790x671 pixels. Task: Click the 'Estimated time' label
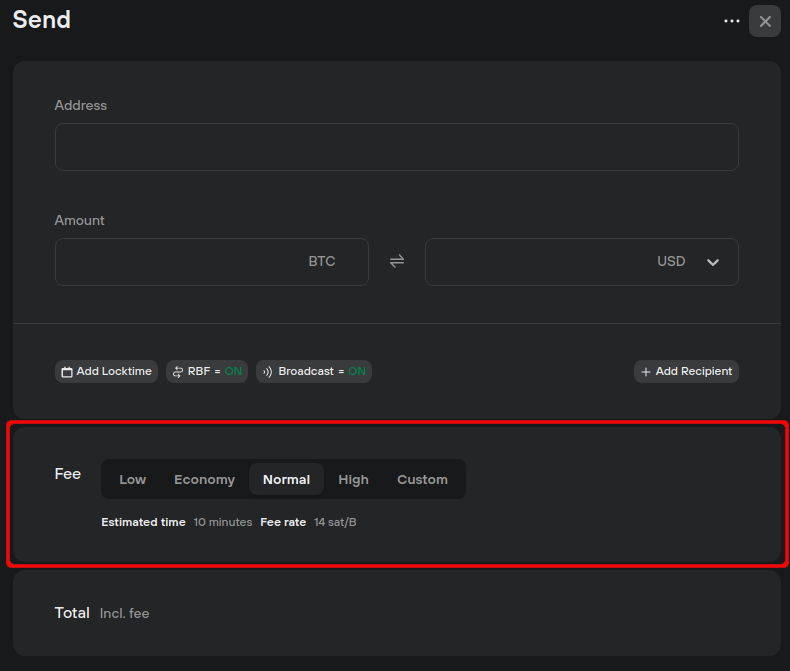coord(143,522)
